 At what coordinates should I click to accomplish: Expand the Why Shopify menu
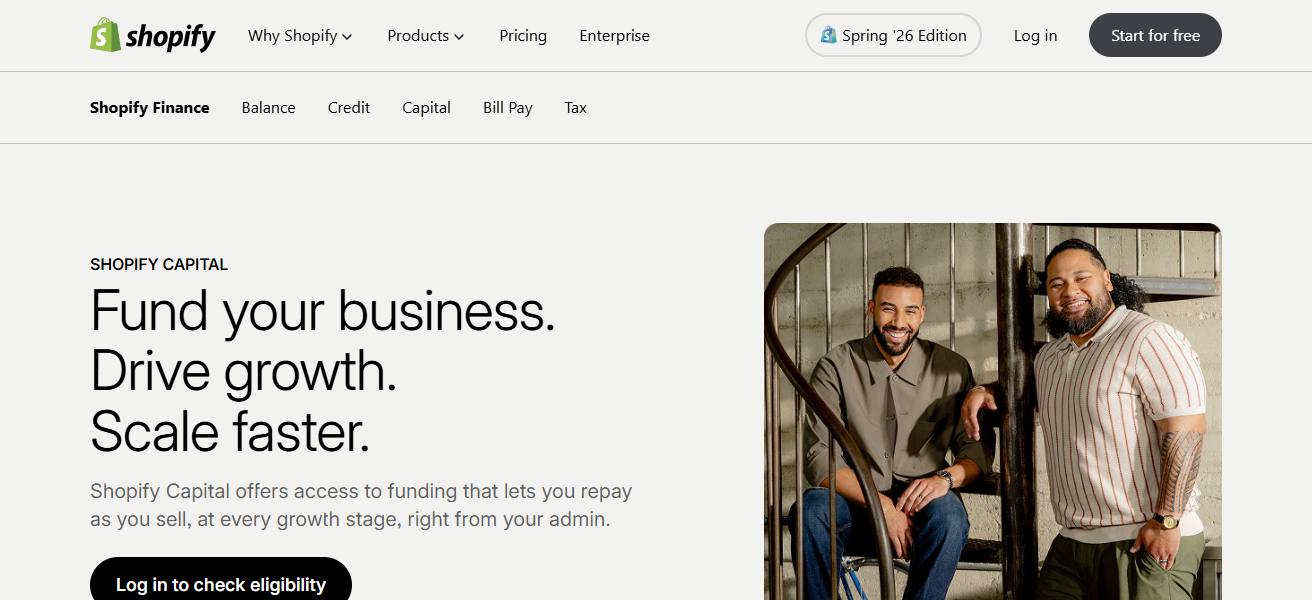pos(300,36)
